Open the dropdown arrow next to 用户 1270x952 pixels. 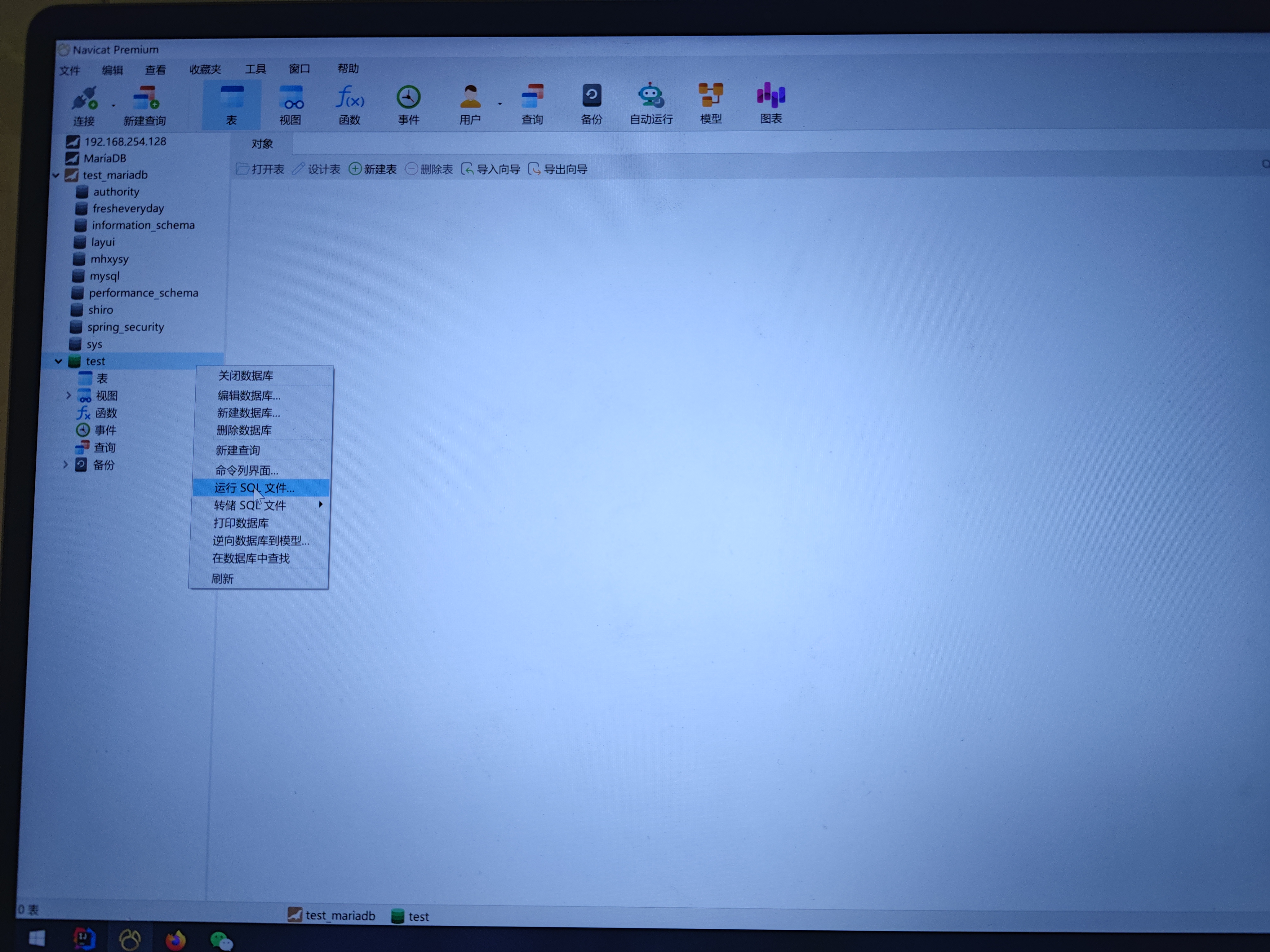[x=500, y=104]
